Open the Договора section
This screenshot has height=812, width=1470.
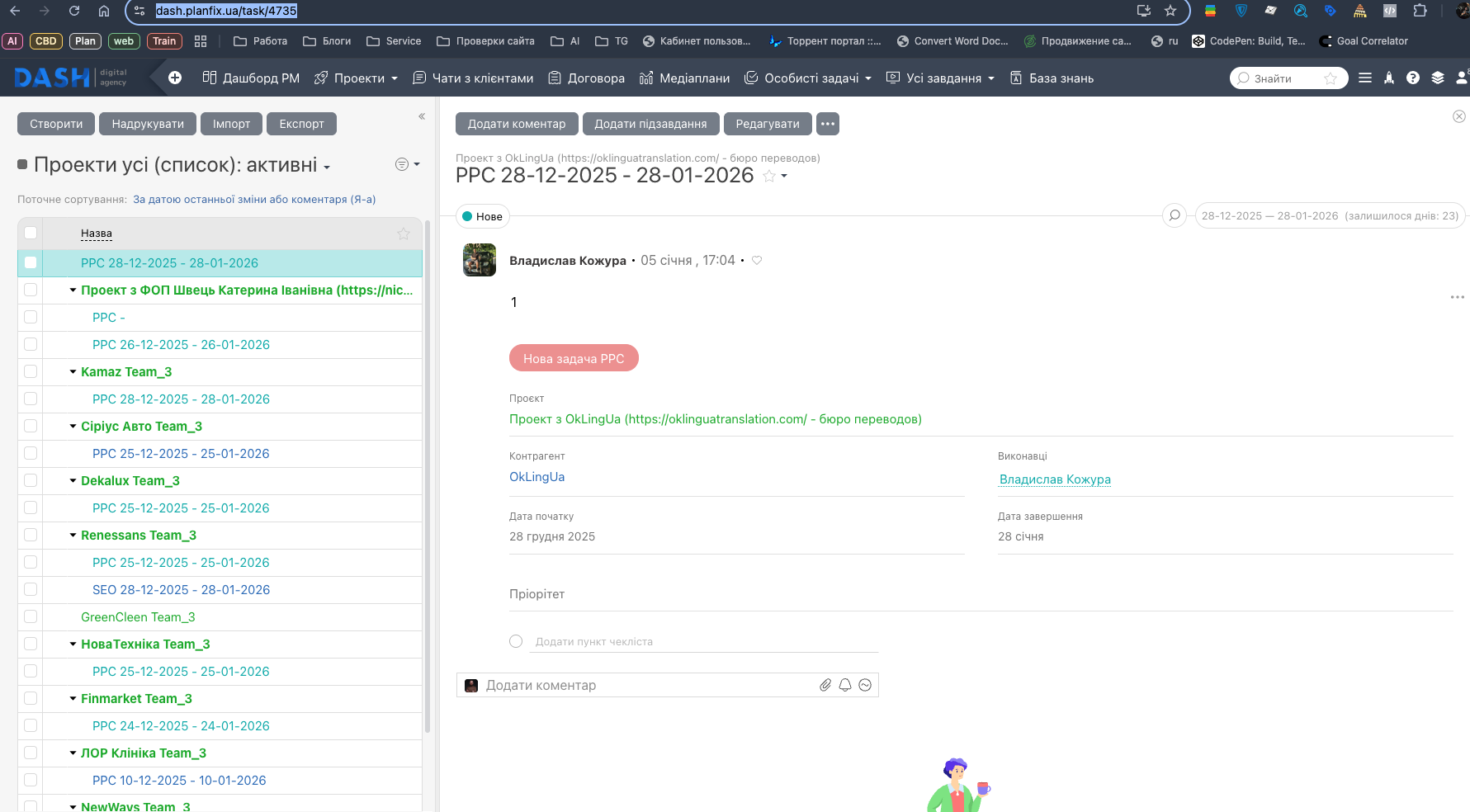click(587, 78)
